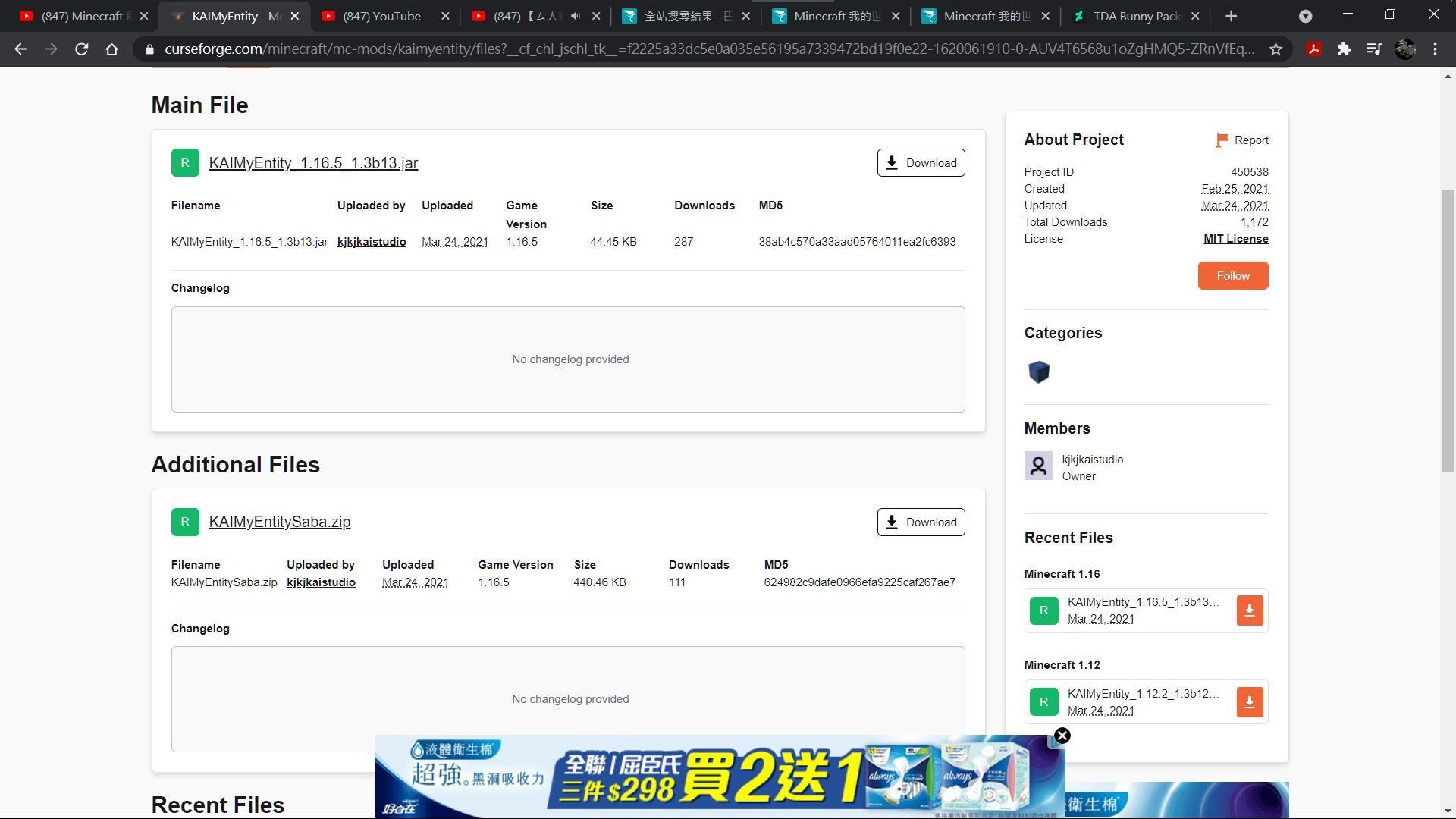The image size is (1456, 819).
Task: Download the main file KAIMyEntity_1.16.5_1.3b13.jar
Action: 921,163
